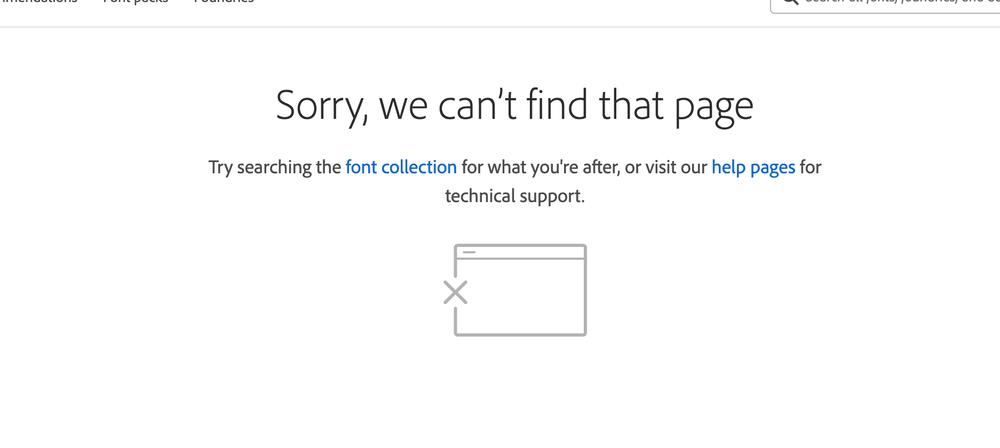Select the Recommendations navigation item
1000x448 pixels.
38,2
